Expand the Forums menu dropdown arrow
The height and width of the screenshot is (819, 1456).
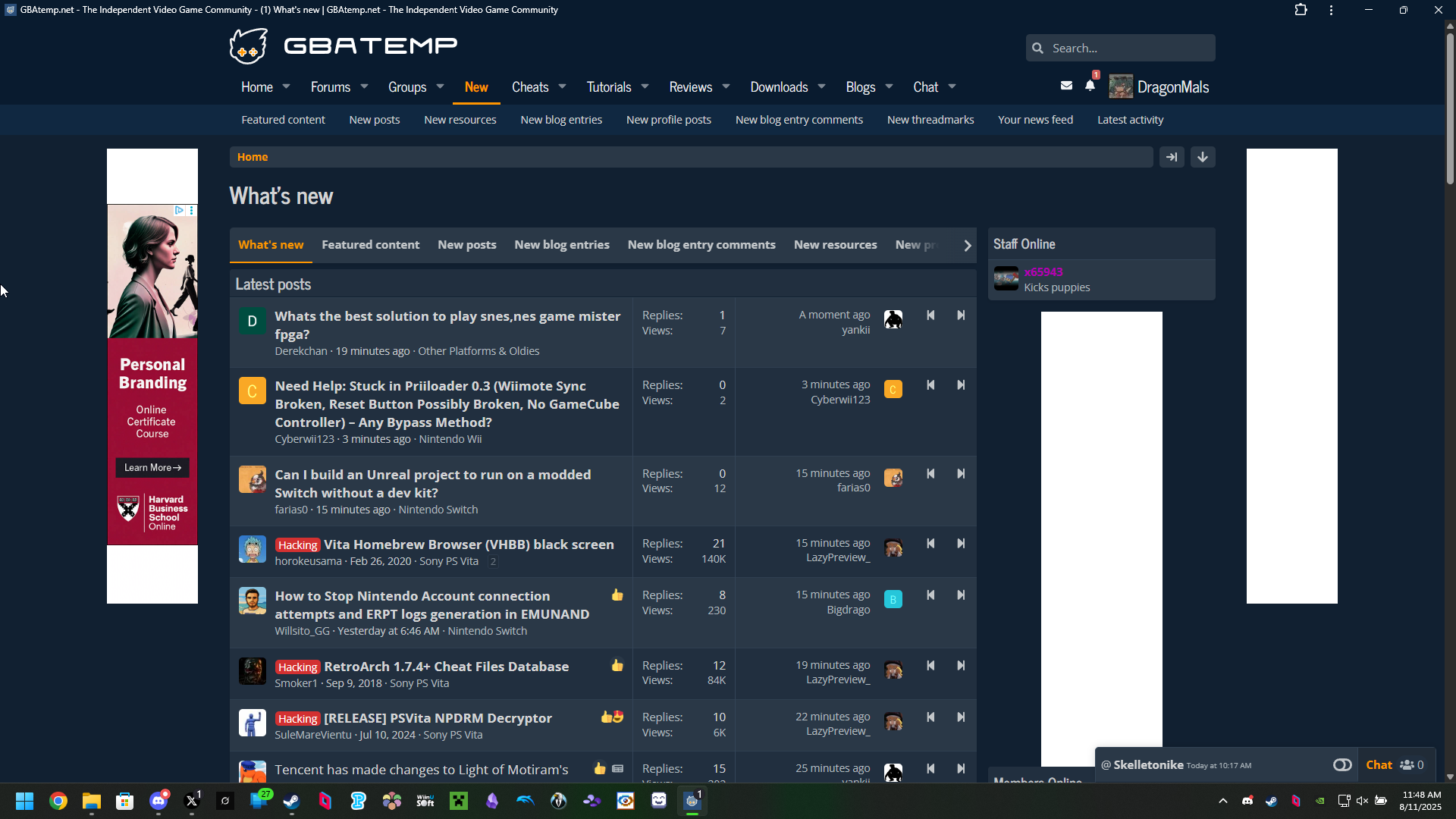tap(365, 86)
